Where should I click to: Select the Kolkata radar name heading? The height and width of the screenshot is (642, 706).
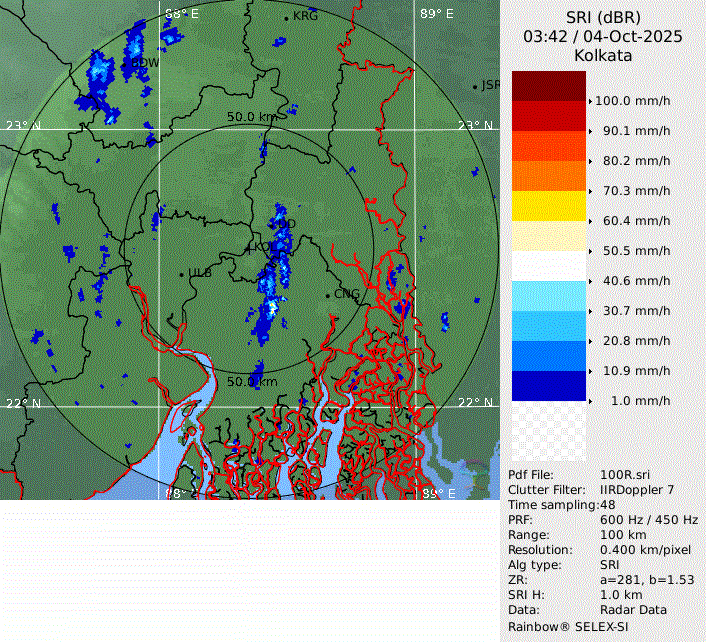click(603, 56)
